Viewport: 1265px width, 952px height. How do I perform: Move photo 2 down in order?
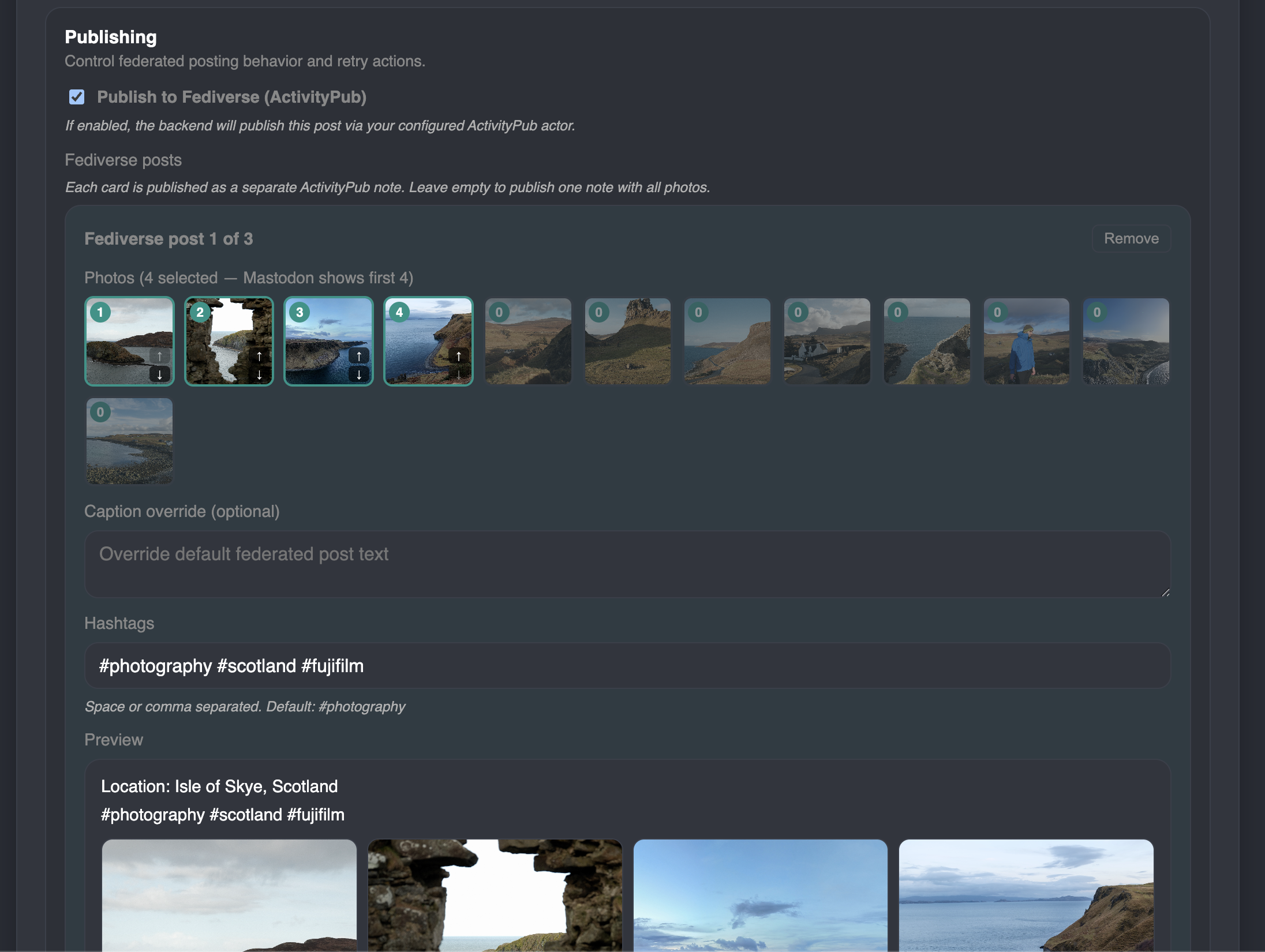pos(259,374)
